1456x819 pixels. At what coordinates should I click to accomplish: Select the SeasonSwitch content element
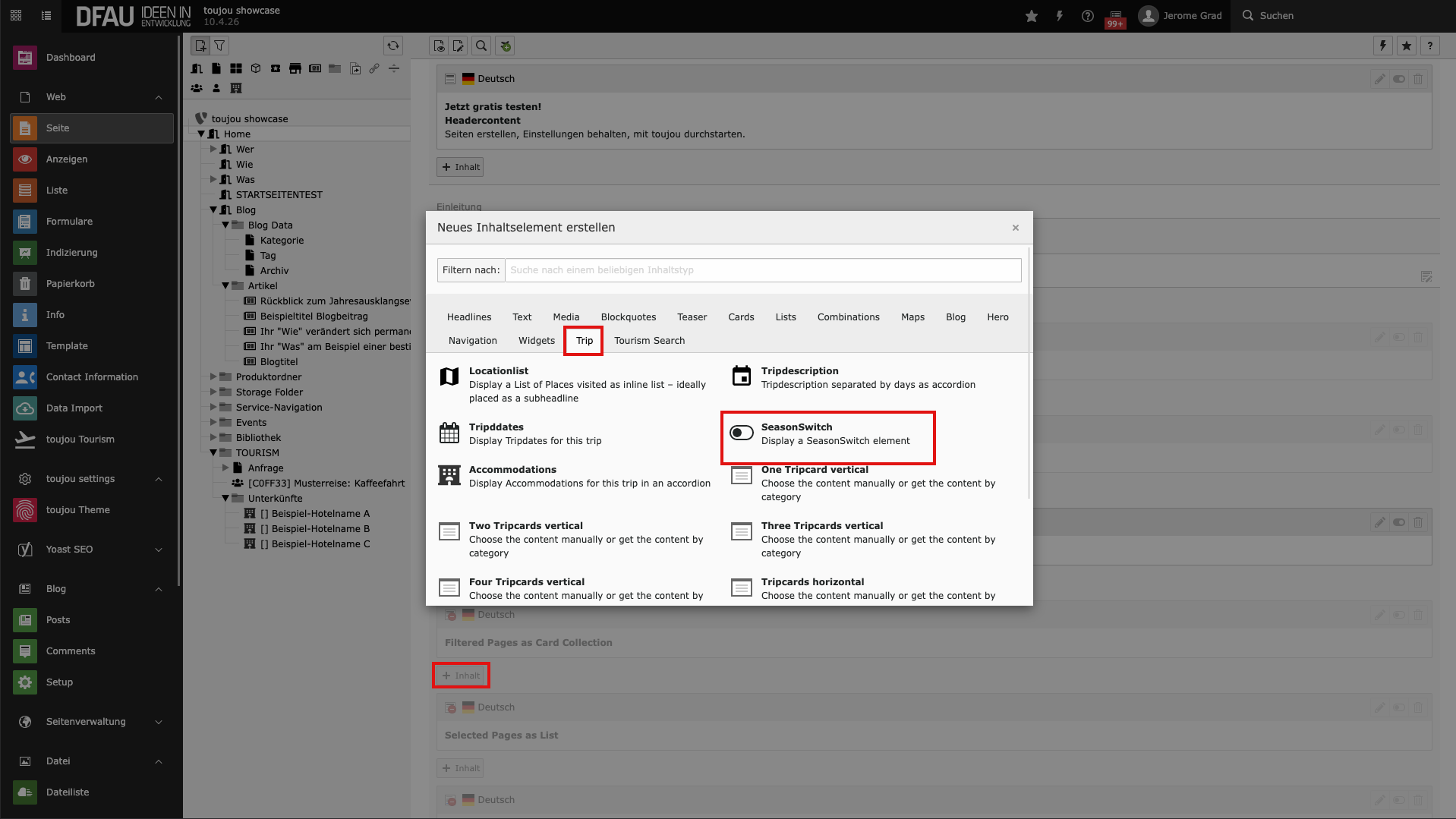[827, 434]
